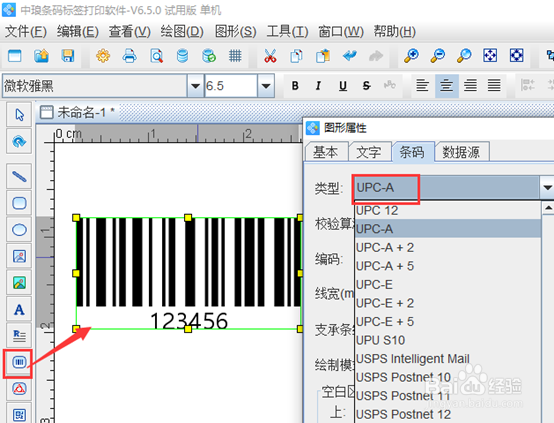The image size is (554, 423).
Task: Toggle underline formatting
Action: (x=343, y=86)
